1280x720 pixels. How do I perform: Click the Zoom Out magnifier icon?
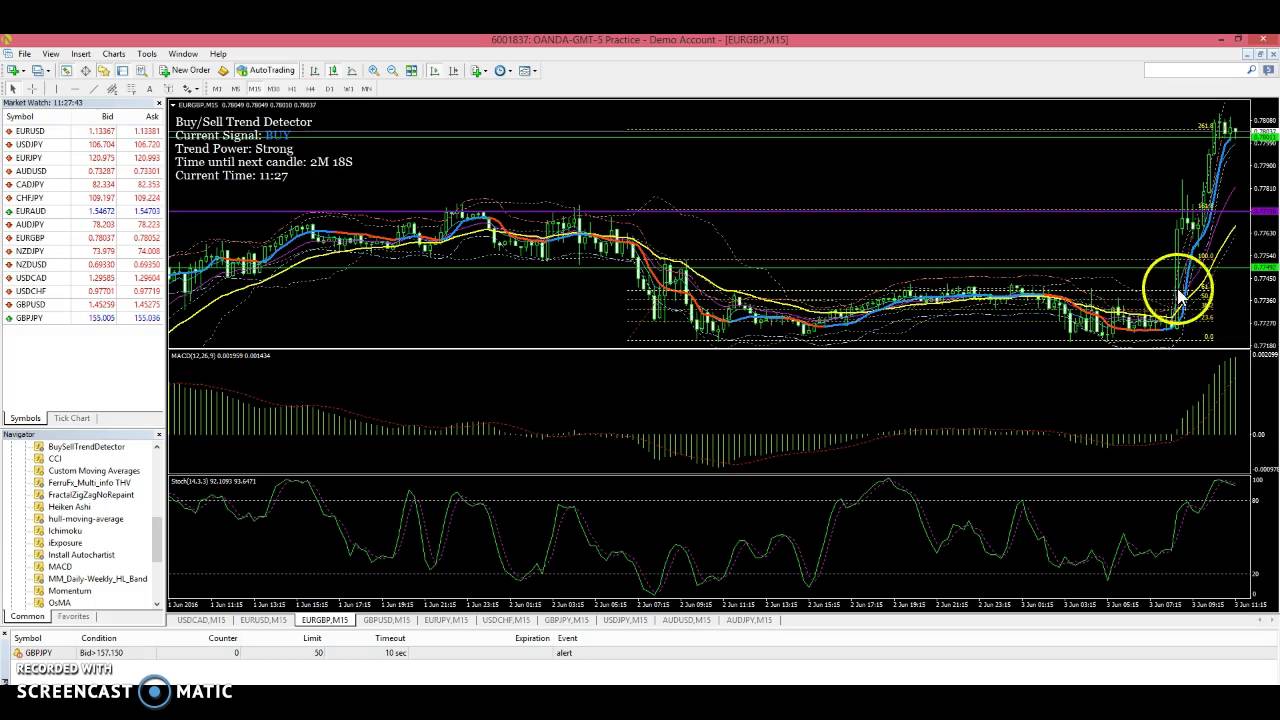coord(392,71)
